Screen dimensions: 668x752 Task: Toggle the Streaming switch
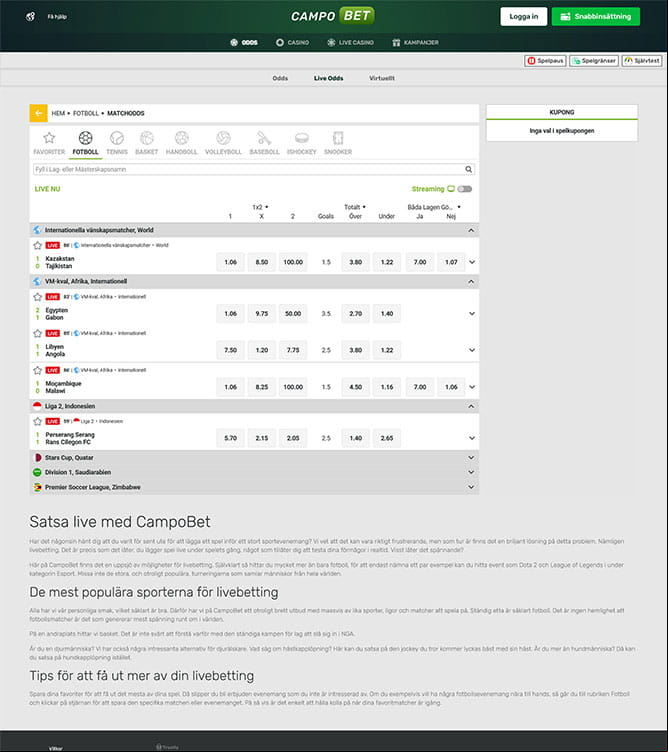click(465, 189)
